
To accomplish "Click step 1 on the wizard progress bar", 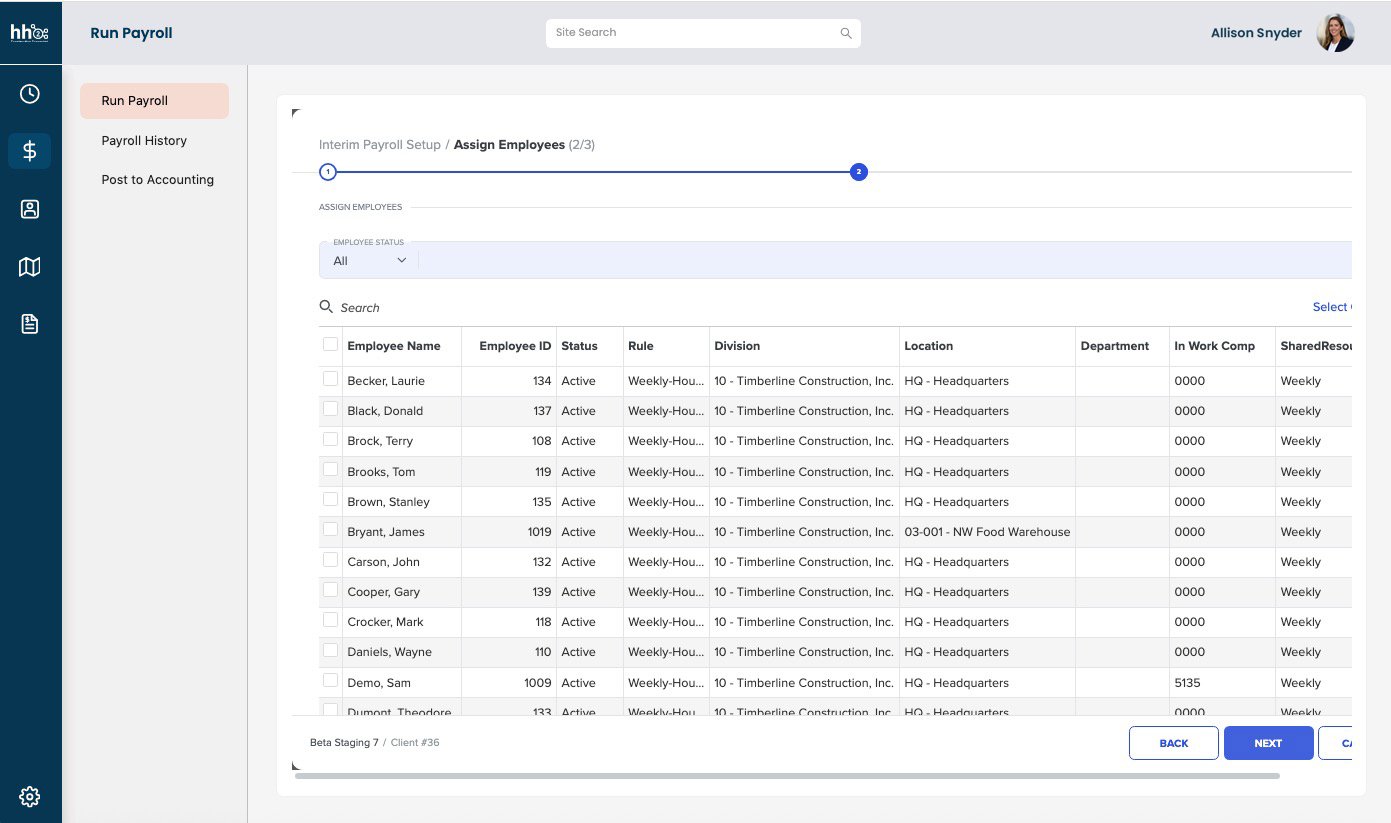I will click(327, 171).
